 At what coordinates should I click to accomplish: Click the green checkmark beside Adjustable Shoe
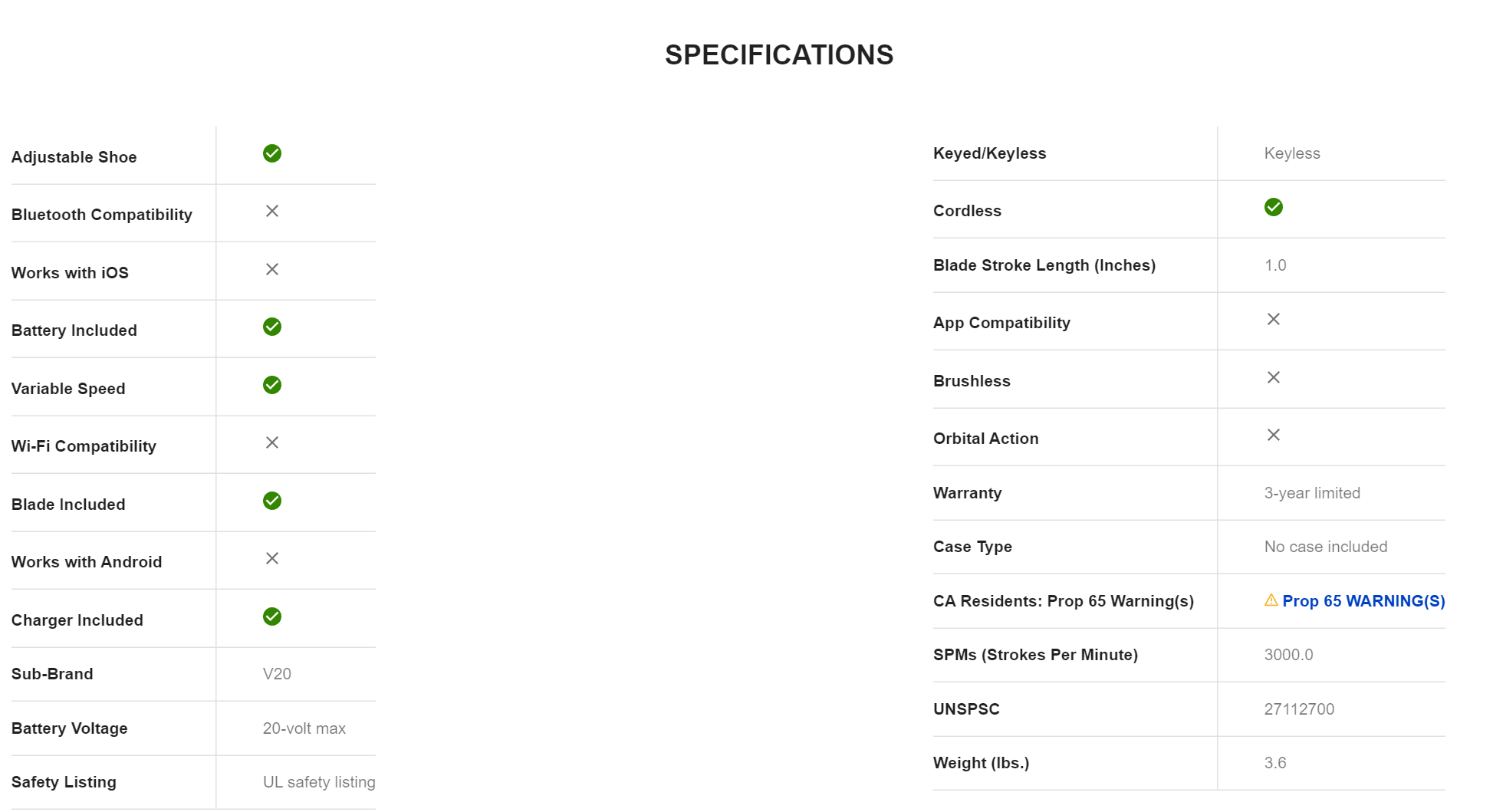[272, 153]
